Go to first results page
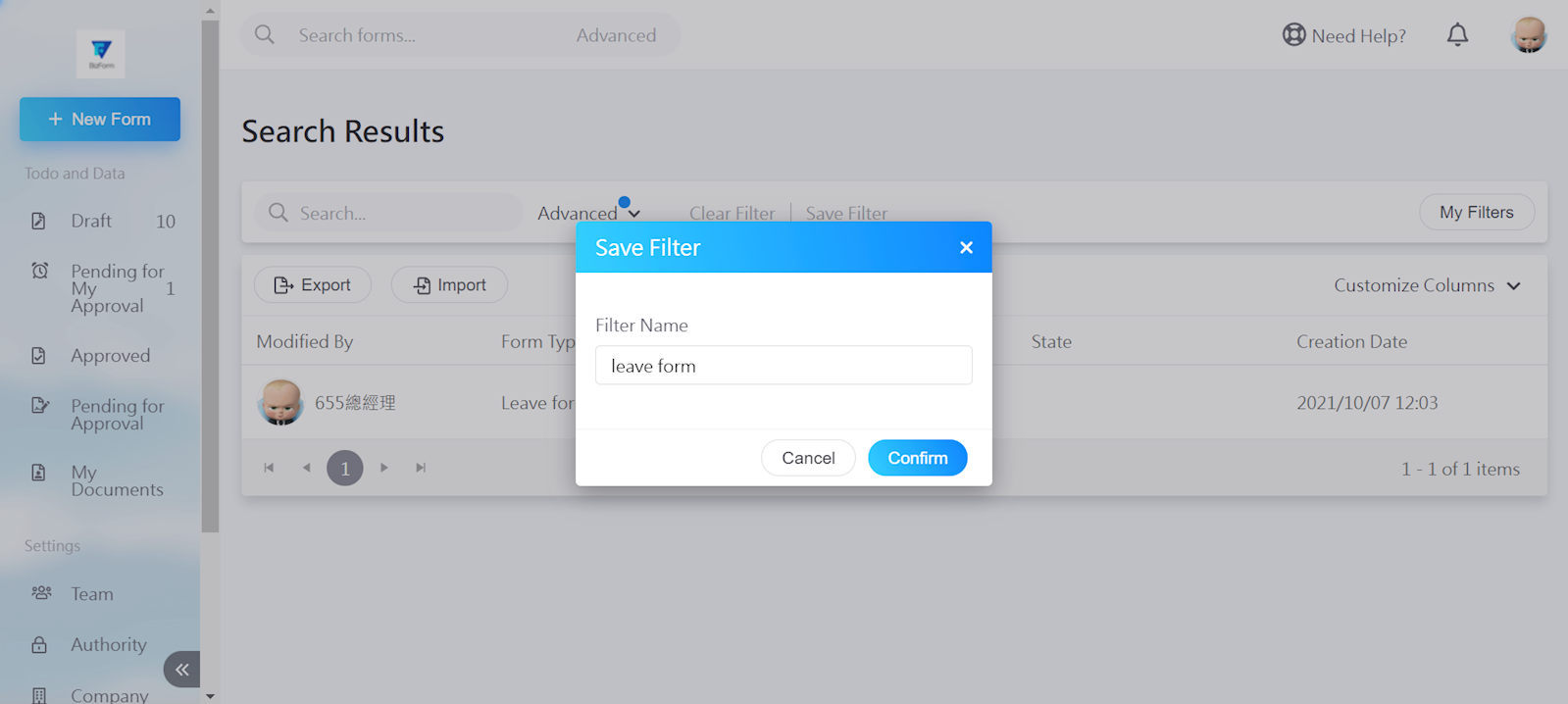Image resolution: width=1568 pixels, height=704 pixels. (x=269, y=468)
